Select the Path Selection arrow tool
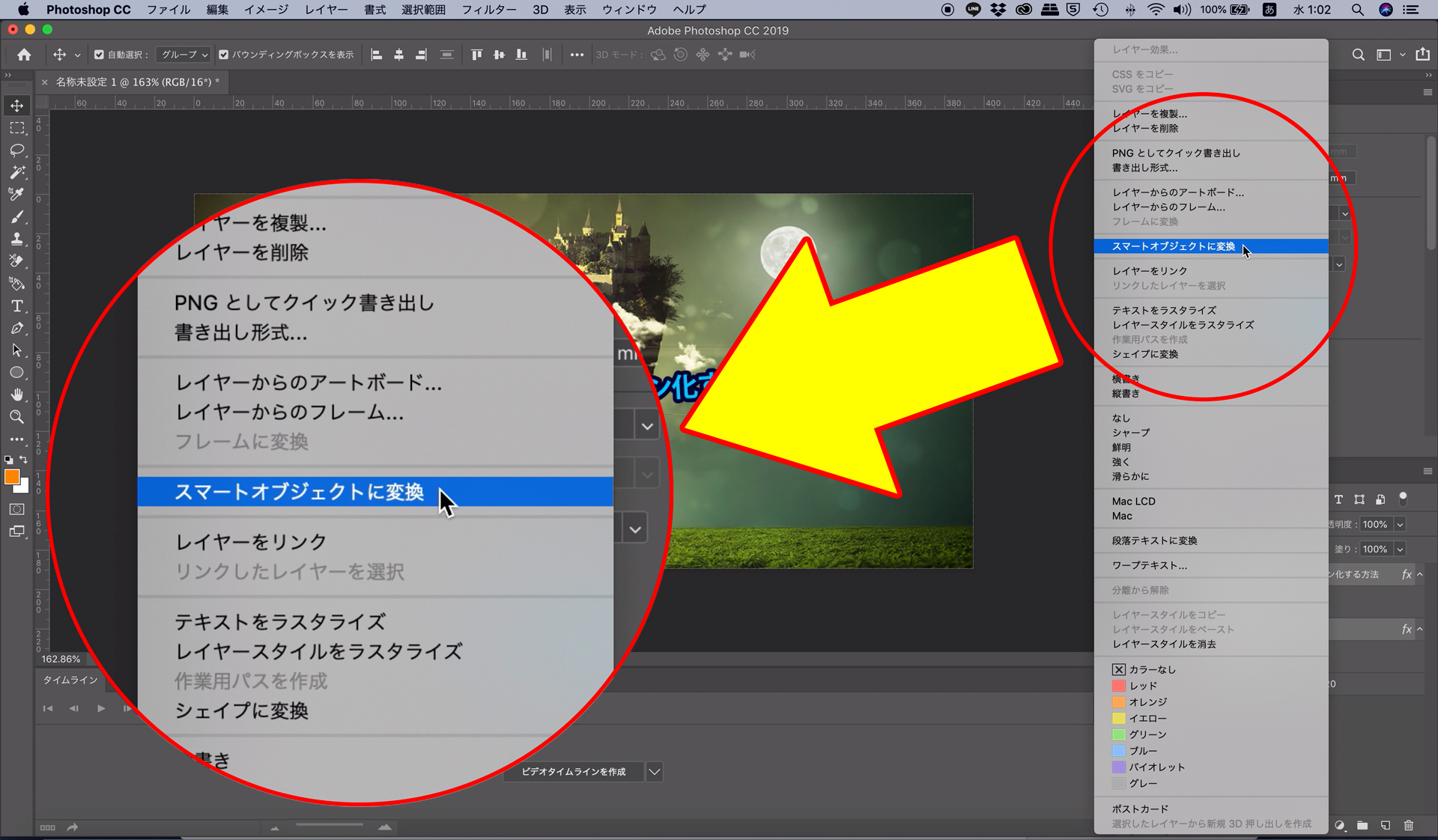This screenshot has width=1438, height=840. point(16,350)
